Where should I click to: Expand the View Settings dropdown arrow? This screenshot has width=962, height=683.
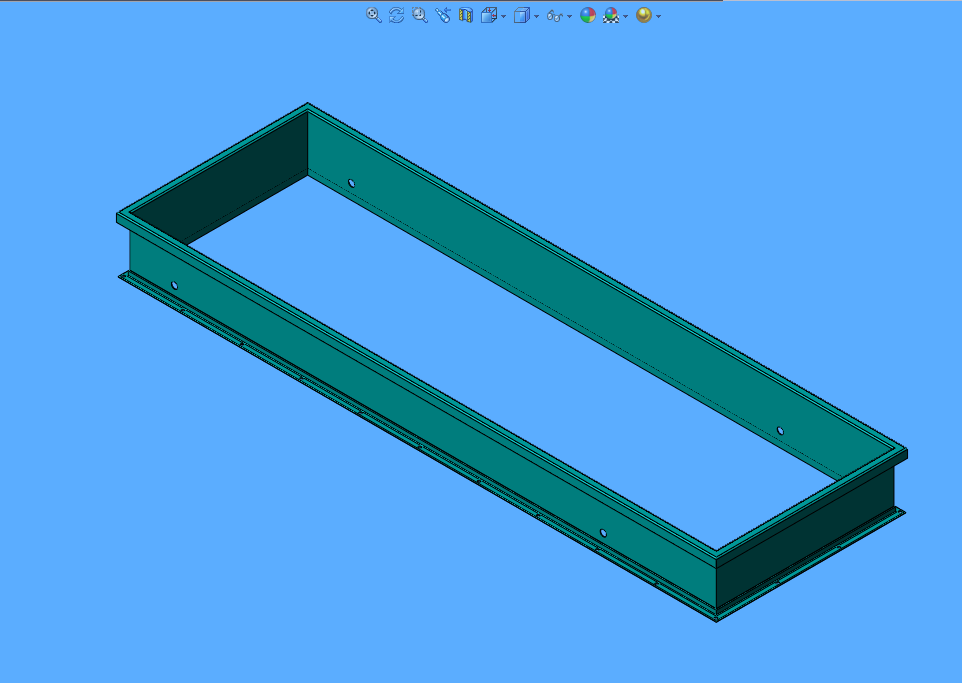coord(659,17)
